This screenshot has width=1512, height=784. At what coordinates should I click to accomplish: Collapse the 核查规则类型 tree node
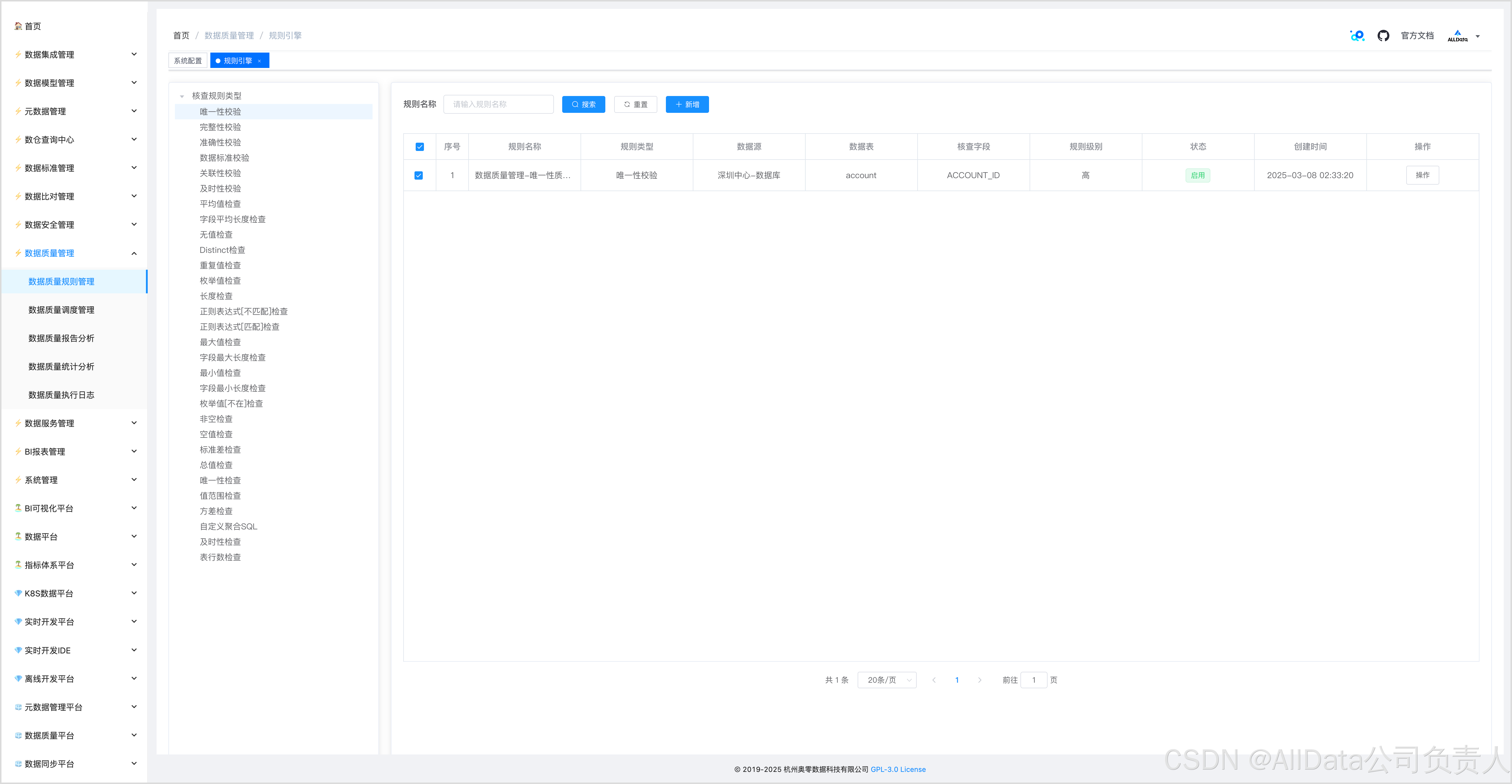[182, 96]
